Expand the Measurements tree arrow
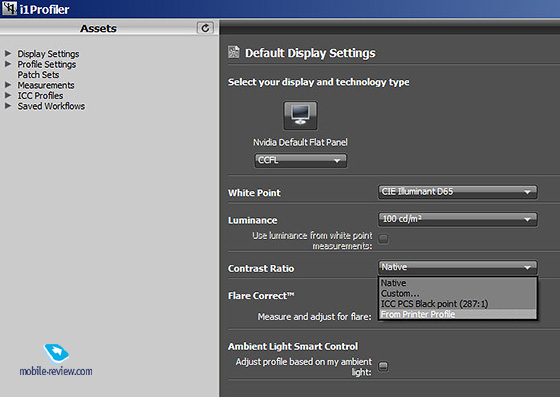The height and width of the screenshot is (397, 560). (x=8, y=85)
